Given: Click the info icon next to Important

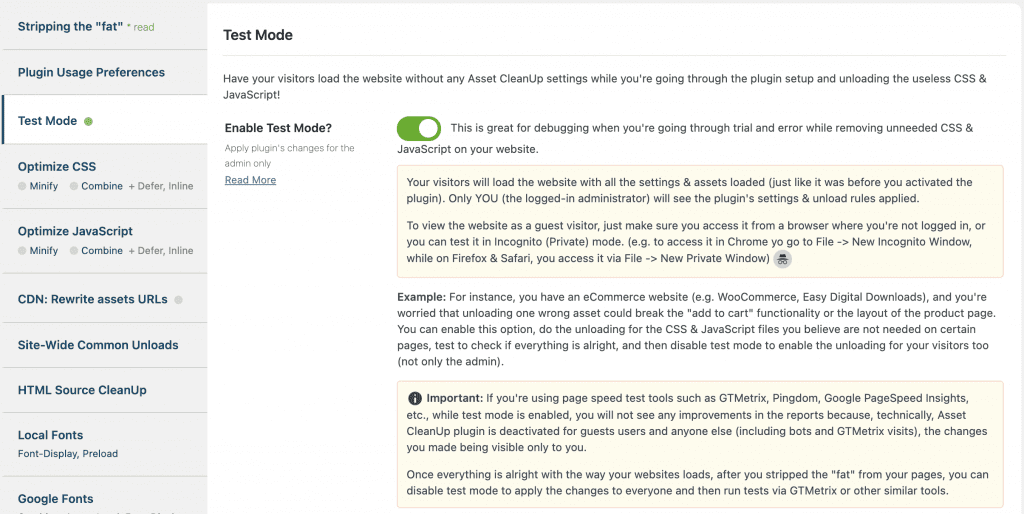Looking at the screenshot, I should (415, 398).
